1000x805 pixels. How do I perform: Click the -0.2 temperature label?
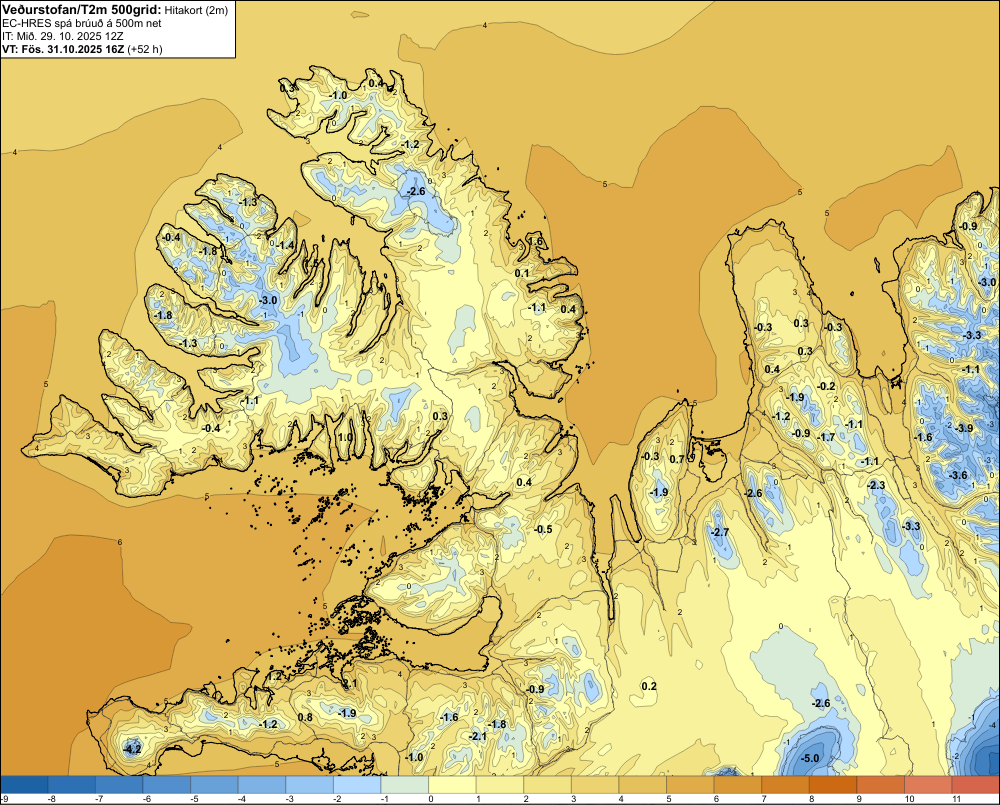826,387
